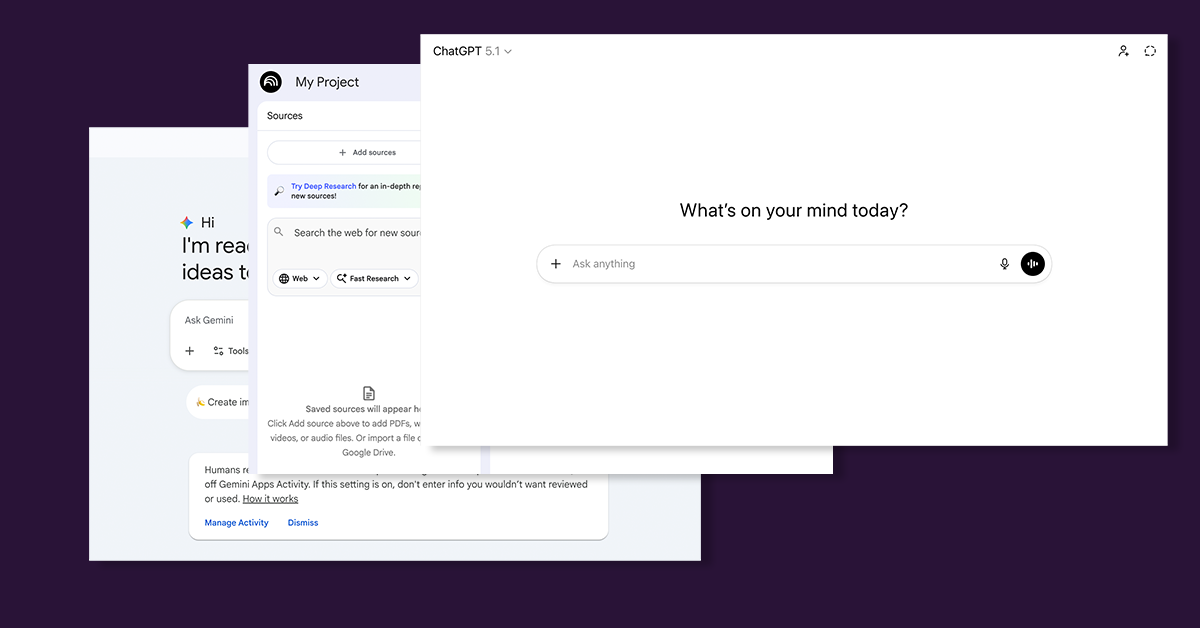The width and height of the screenshot is (1200, 628).
Task: Click Manage Activity in the Gemini notice
Action: pos(236,522)
